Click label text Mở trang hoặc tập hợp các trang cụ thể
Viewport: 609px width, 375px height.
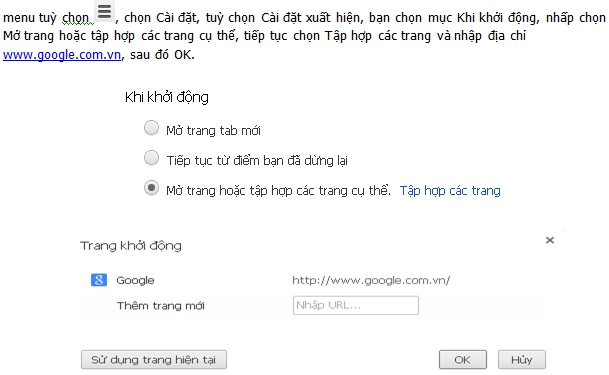point(278,191)
